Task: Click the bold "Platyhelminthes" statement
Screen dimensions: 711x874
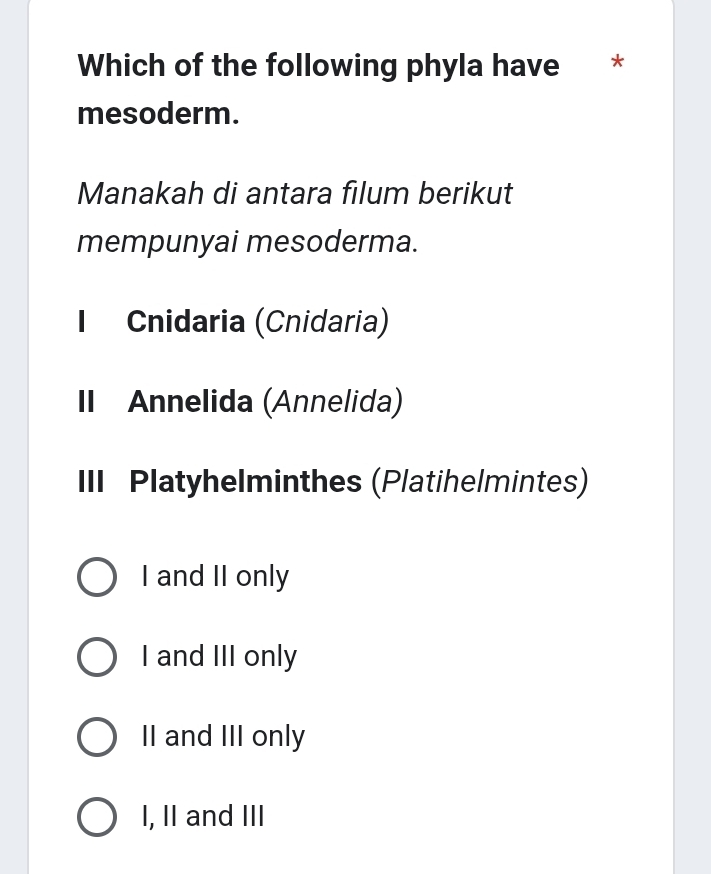Action: [x=246, y=482]
